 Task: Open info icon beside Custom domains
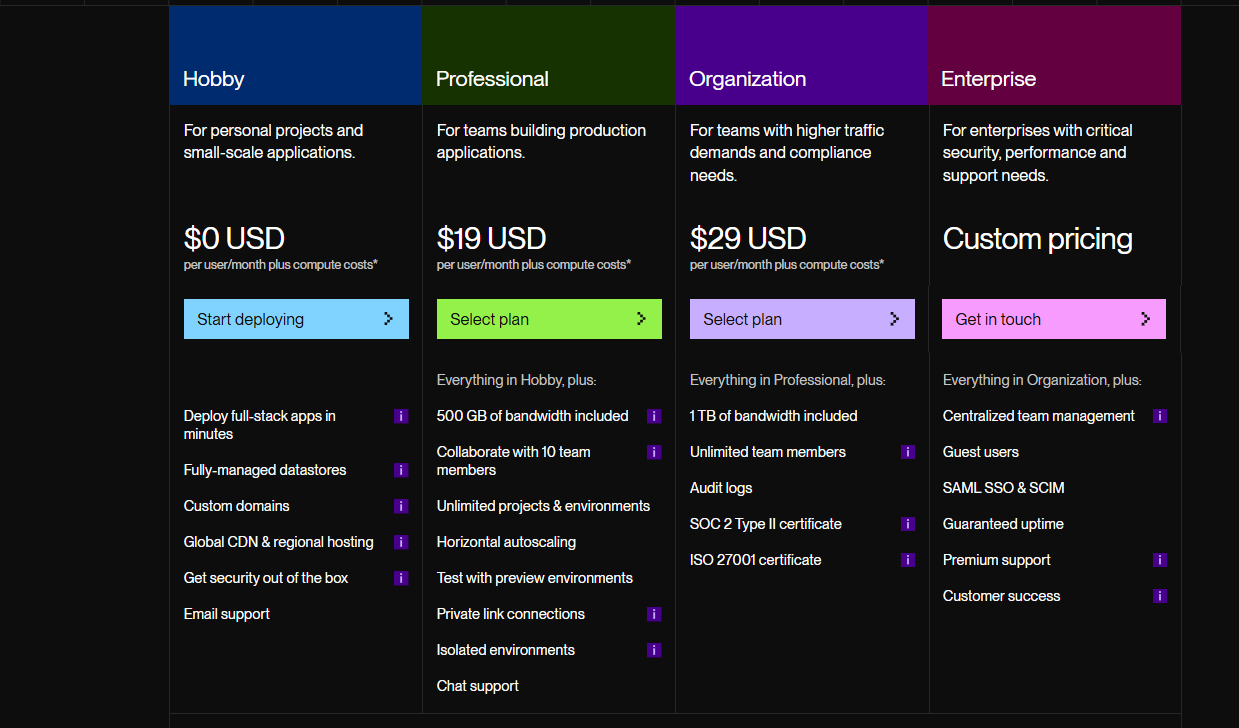401,506
